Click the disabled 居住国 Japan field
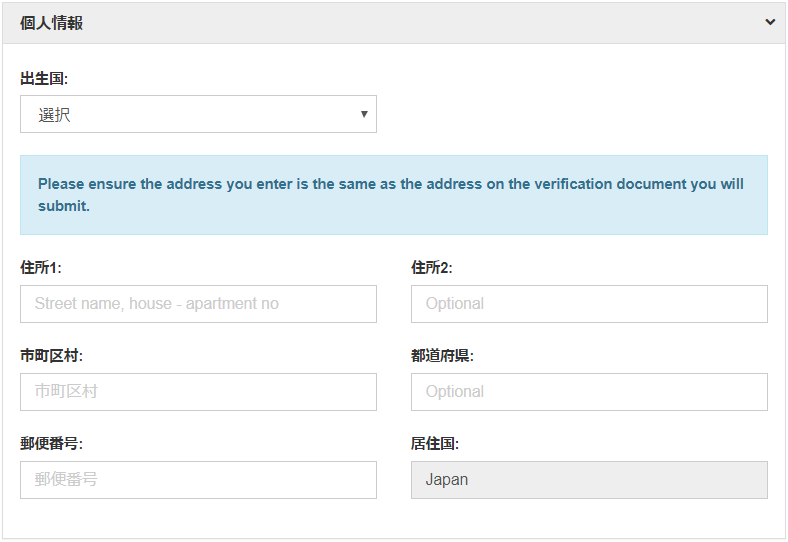This screenshot has height=542, width=788. [589, 480]
